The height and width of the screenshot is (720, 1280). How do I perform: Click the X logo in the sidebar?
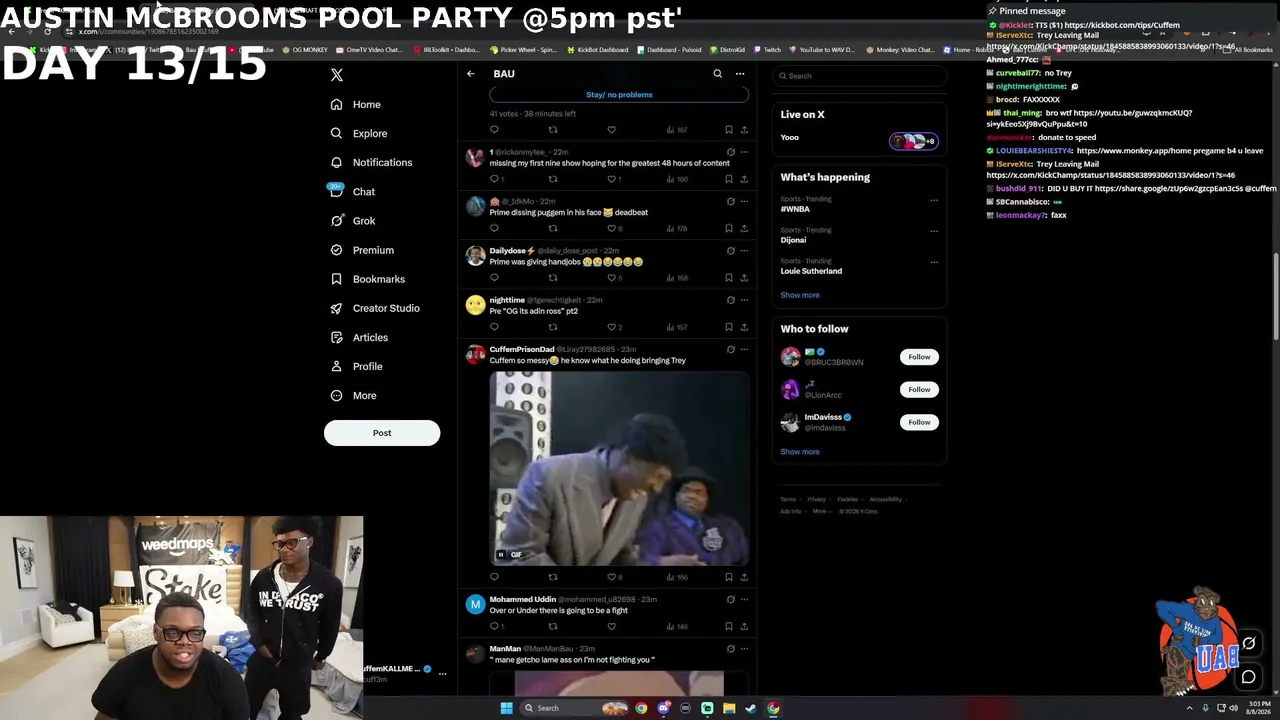[337, 75]
